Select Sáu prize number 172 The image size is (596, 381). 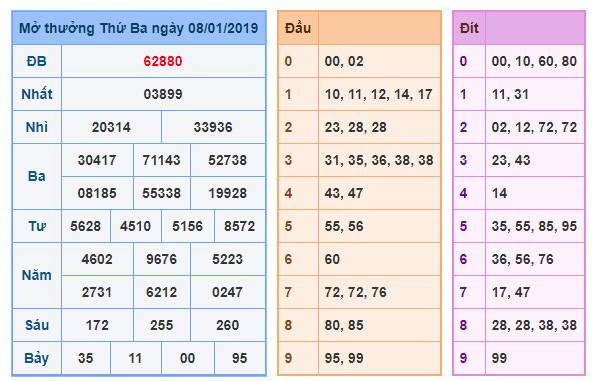click(x=97, y=325)
